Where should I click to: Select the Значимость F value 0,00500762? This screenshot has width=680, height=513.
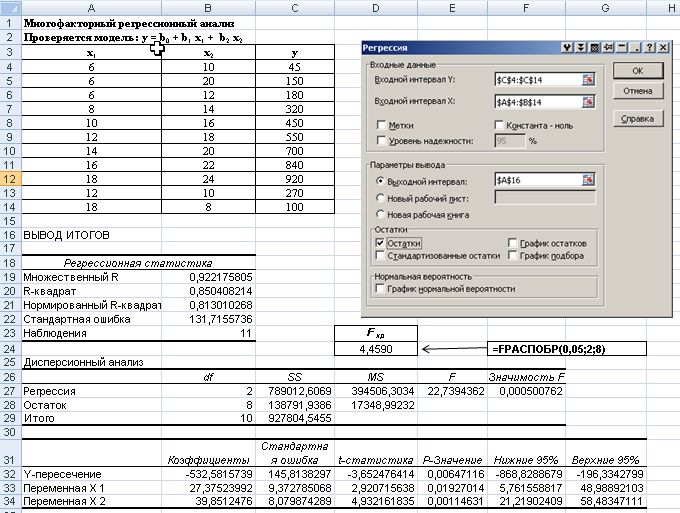526,391
